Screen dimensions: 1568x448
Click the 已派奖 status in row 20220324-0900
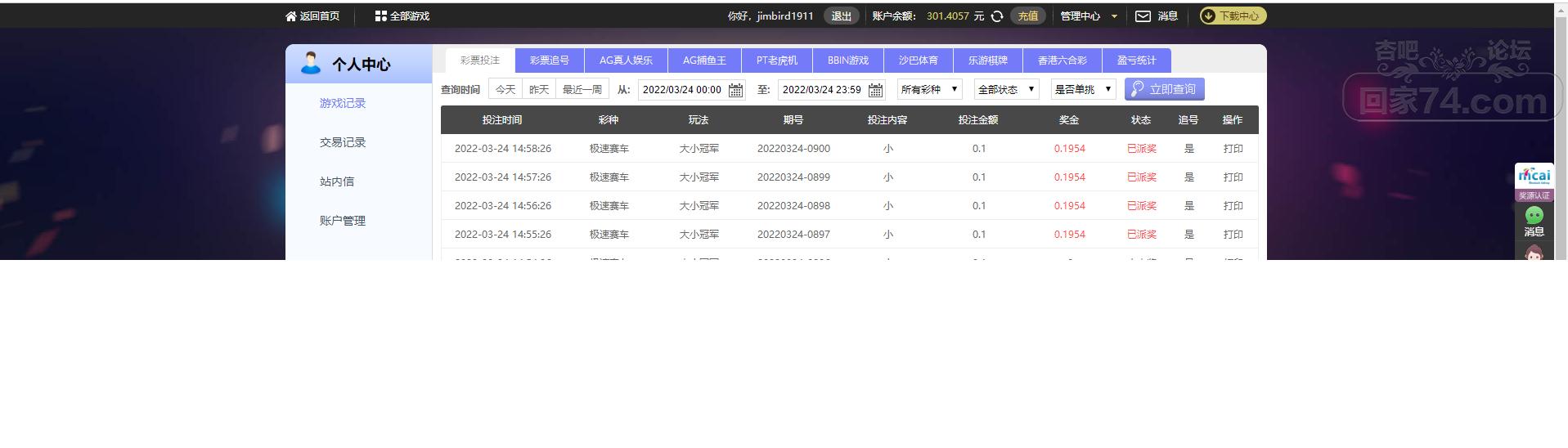pyautogui.click(x=1142, y=149)
